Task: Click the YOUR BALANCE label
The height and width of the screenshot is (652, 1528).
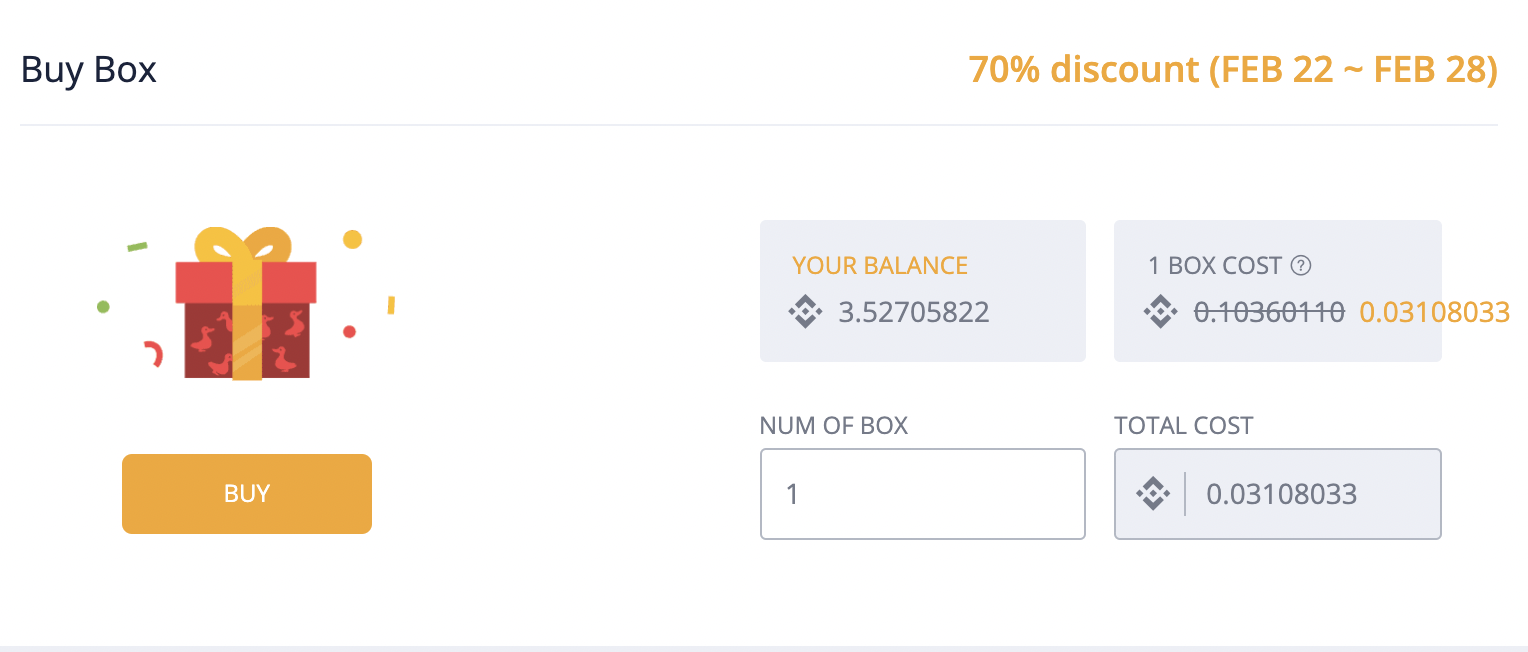Action: (880, 266)
